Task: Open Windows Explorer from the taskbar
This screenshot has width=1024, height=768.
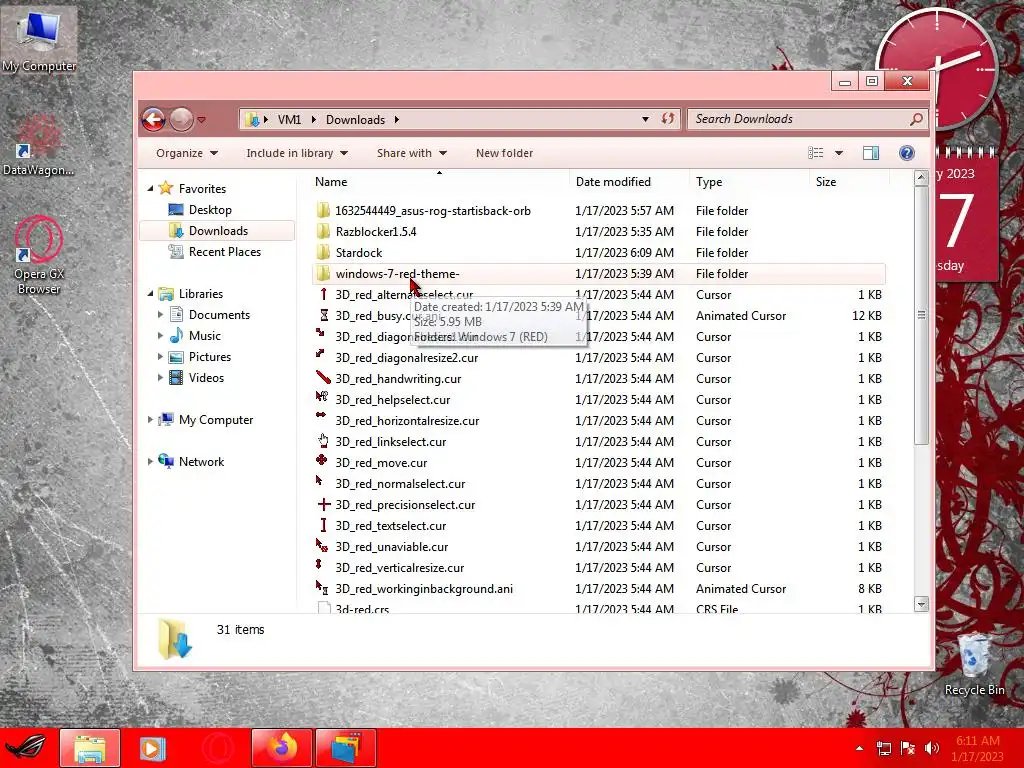Action: pyautogui.click(x=89, y=748)
